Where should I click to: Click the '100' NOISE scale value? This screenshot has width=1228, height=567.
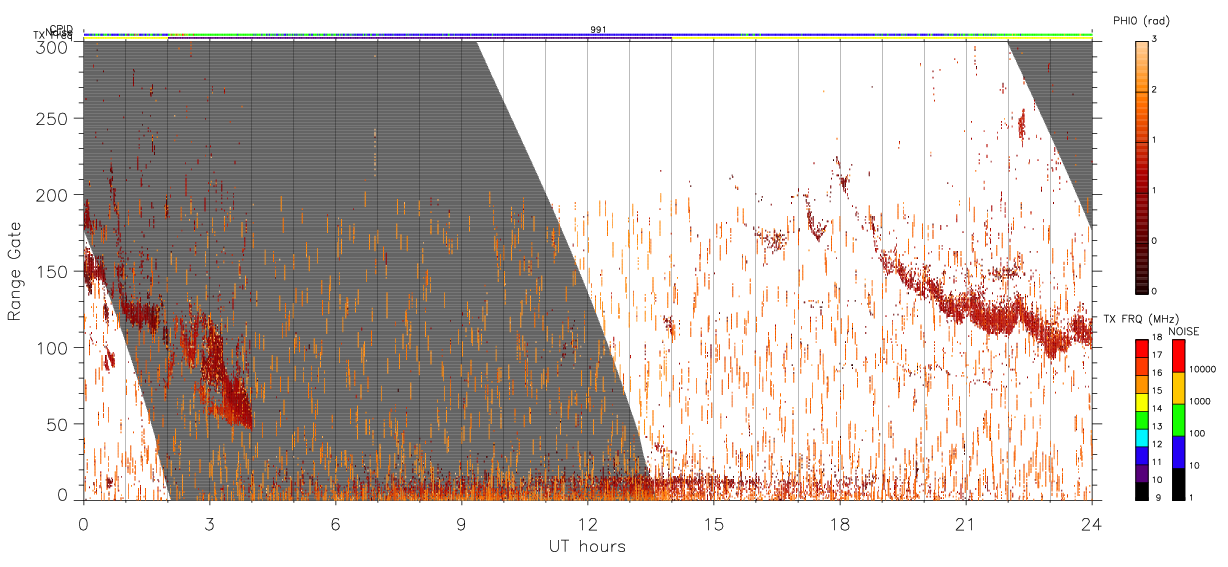pos(1199,434)
